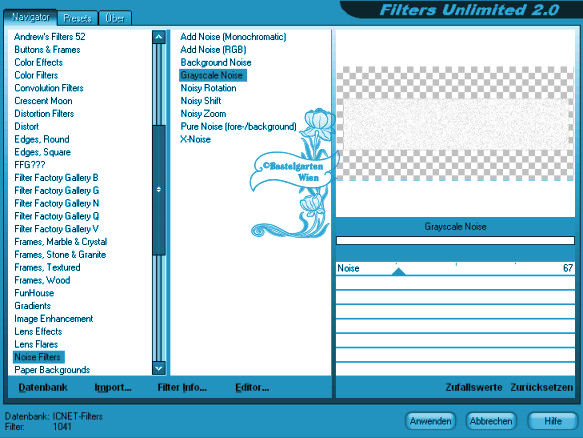
Task: Choose the Lens Flares category
Action: point(36,344)
